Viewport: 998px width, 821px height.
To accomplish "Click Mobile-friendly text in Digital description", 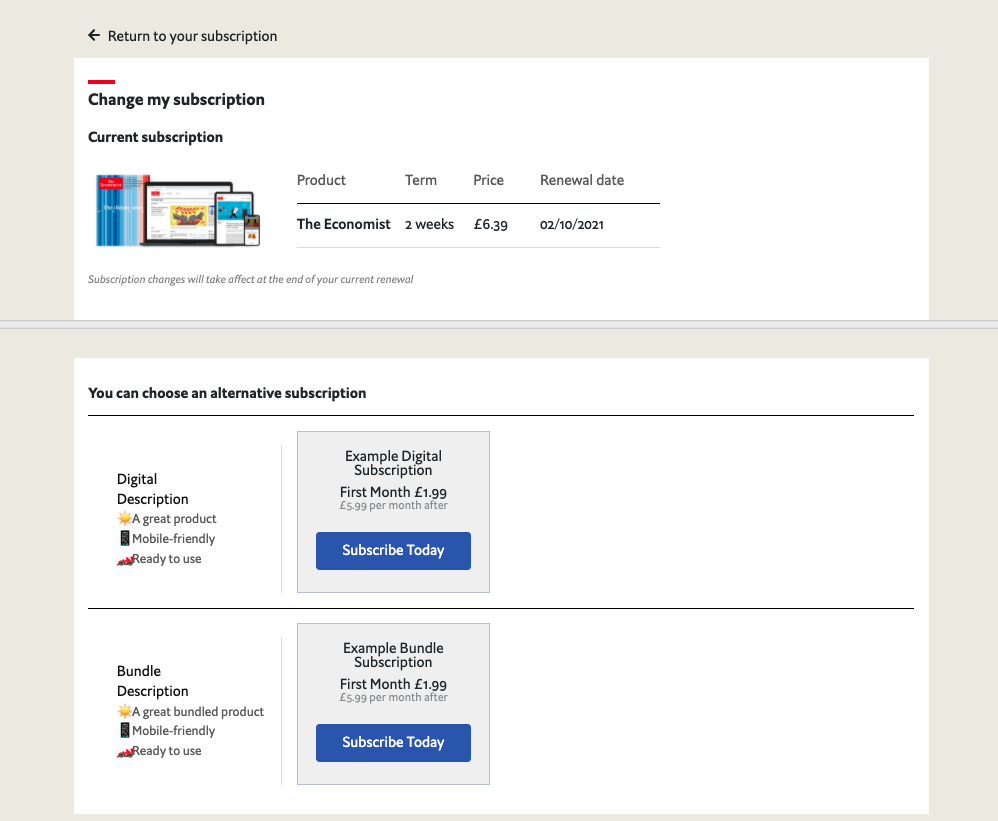I will pyautogui.click(x=174, y=539).
